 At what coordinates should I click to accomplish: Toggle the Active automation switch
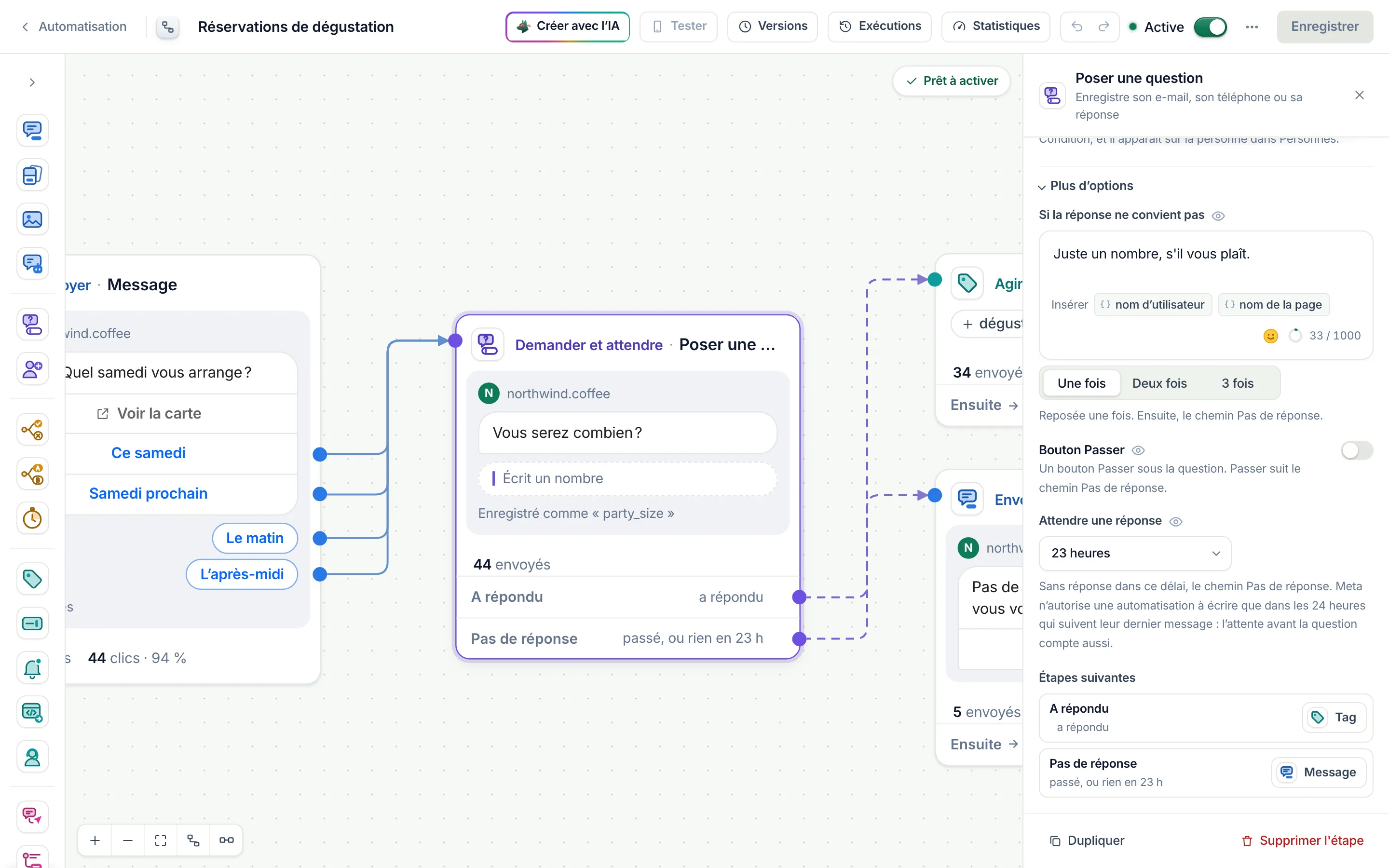(x=1210, y=27)
